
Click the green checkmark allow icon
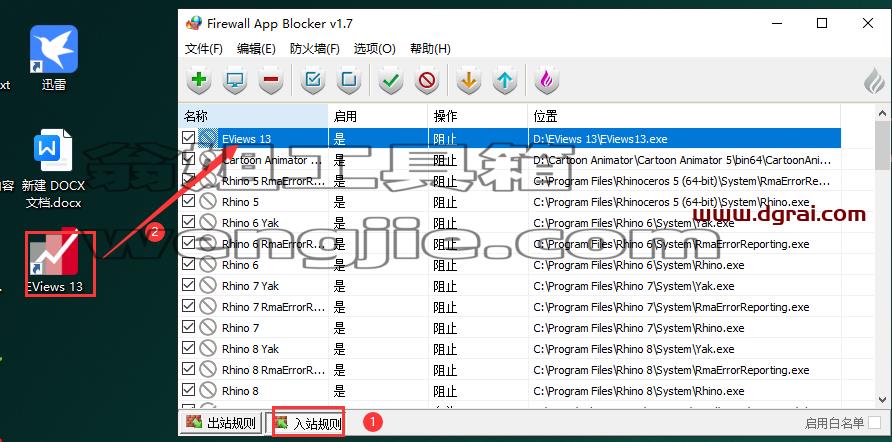coord(390,80)
